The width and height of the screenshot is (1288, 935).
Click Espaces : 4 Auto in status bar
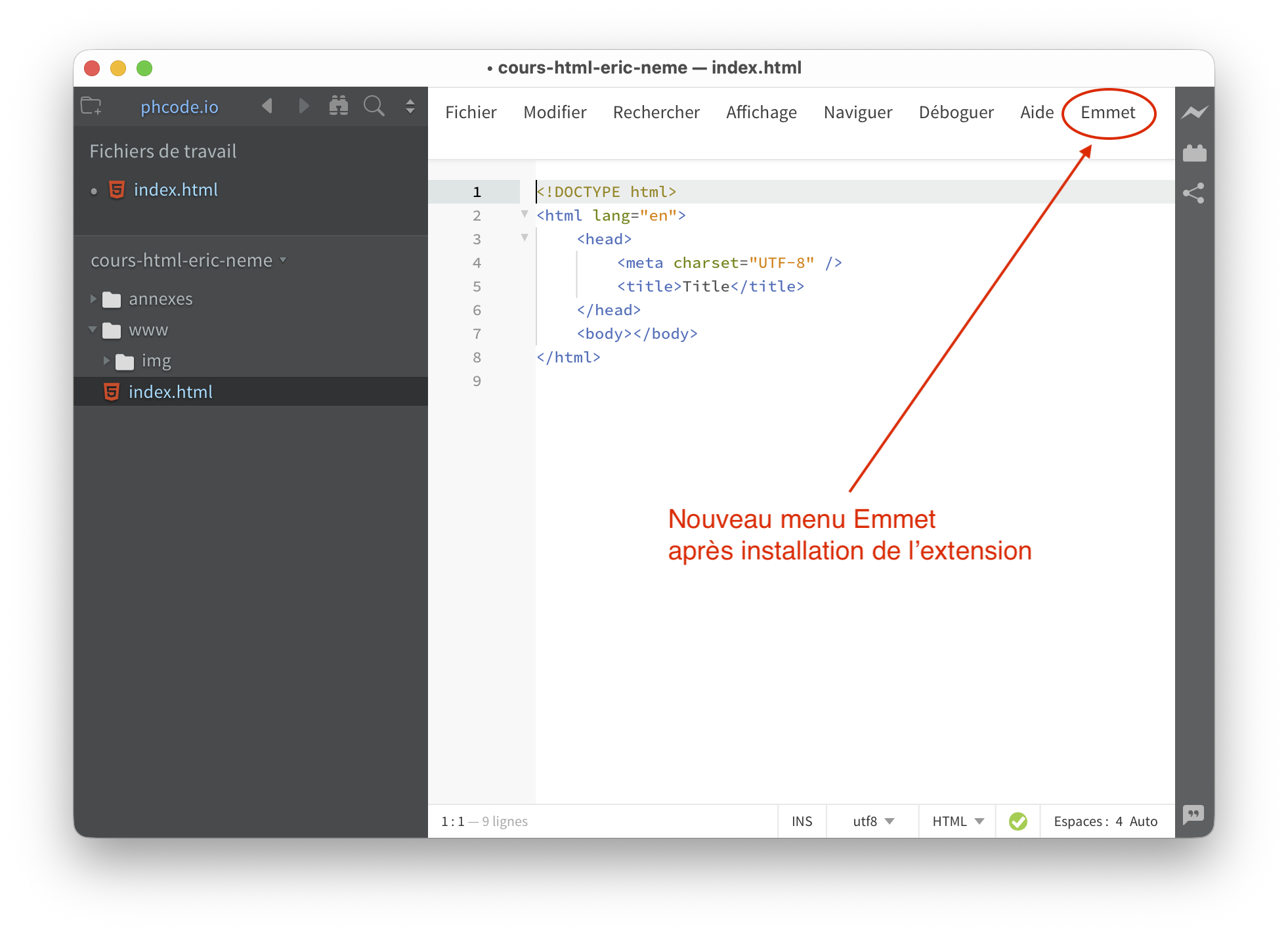point(1106,821)
